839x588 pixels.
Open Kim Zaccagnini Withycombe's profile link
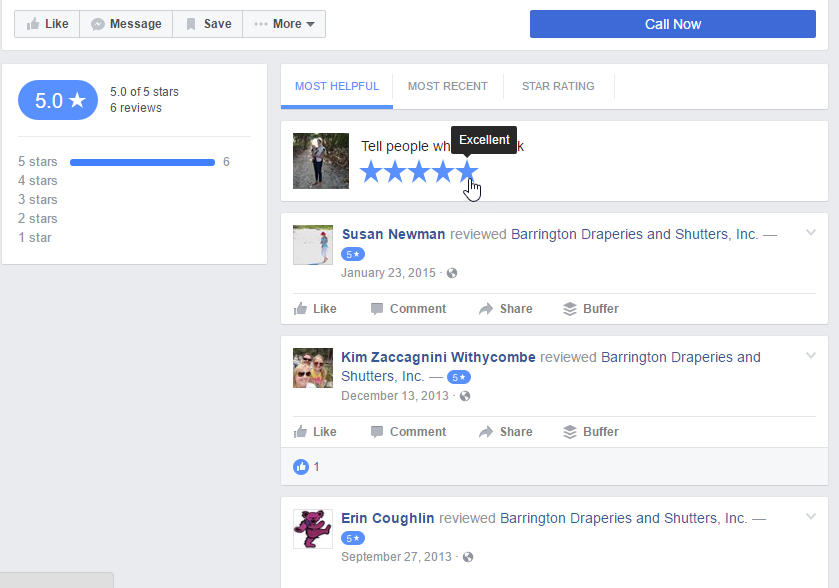click(438, 357)
